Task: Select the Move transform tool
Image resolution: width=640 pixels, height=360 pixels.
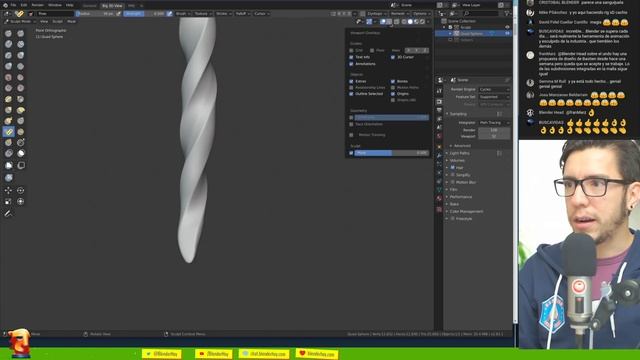Action: coord(8,190)
